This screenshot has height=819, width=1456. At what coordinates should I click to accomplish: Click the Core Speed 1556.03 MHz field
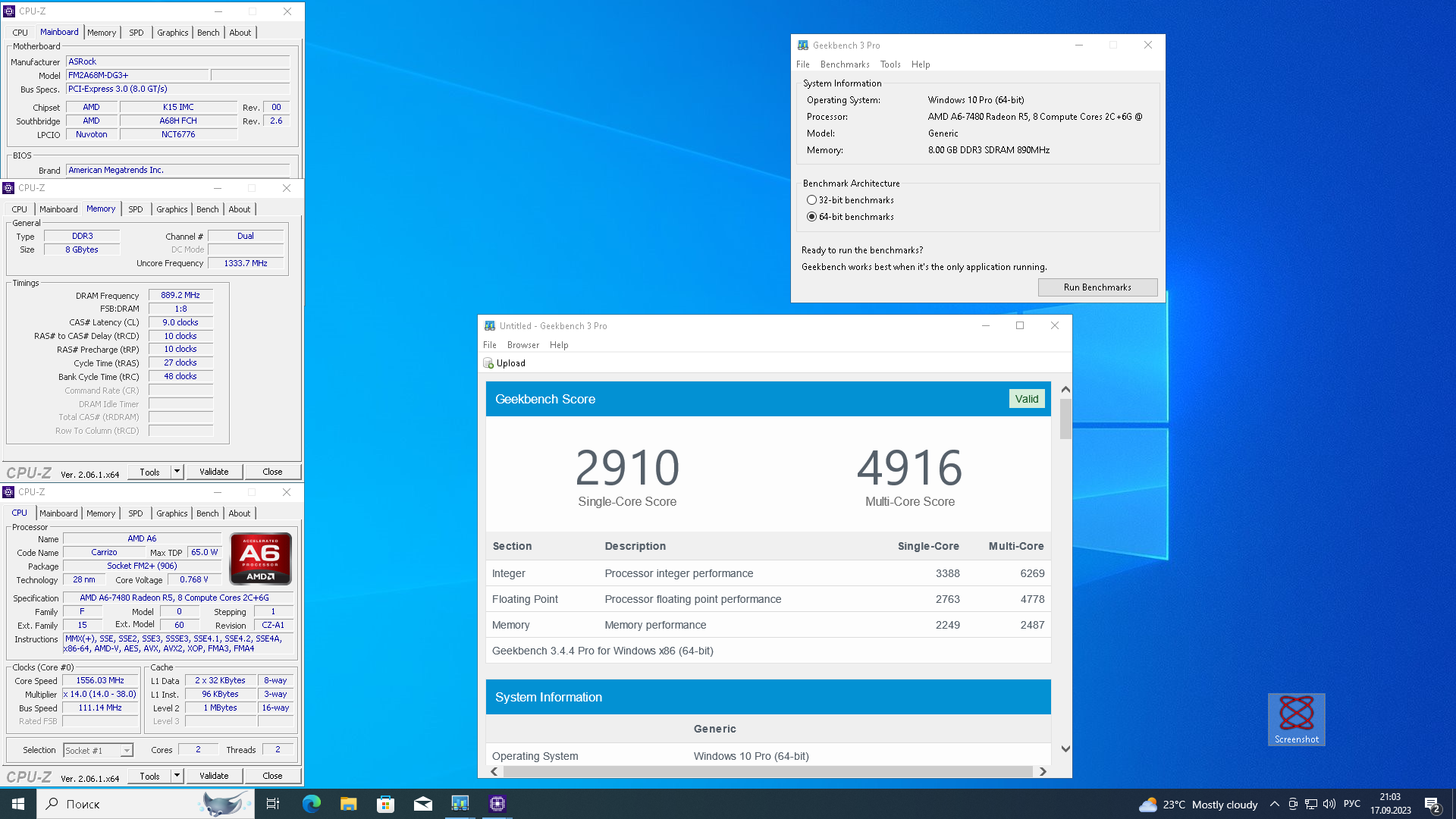pos(100,681)
